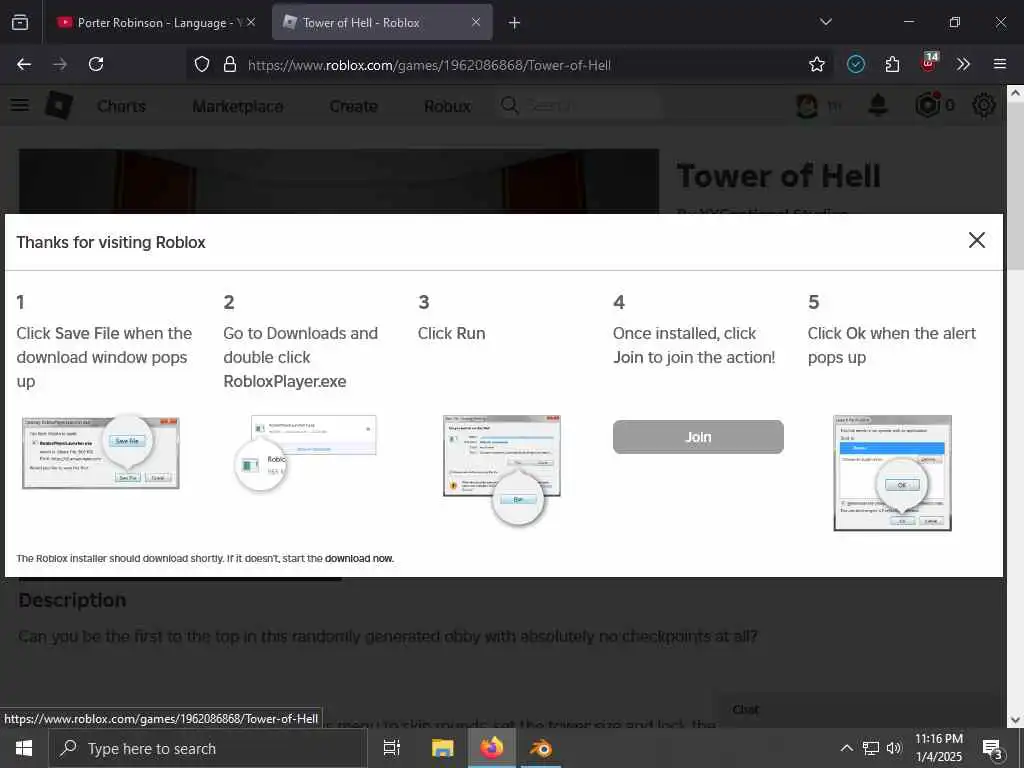Viewport: 1024px width, 768px height.
Task: Click the gray Join button in step 4
Action: point(697,437)
